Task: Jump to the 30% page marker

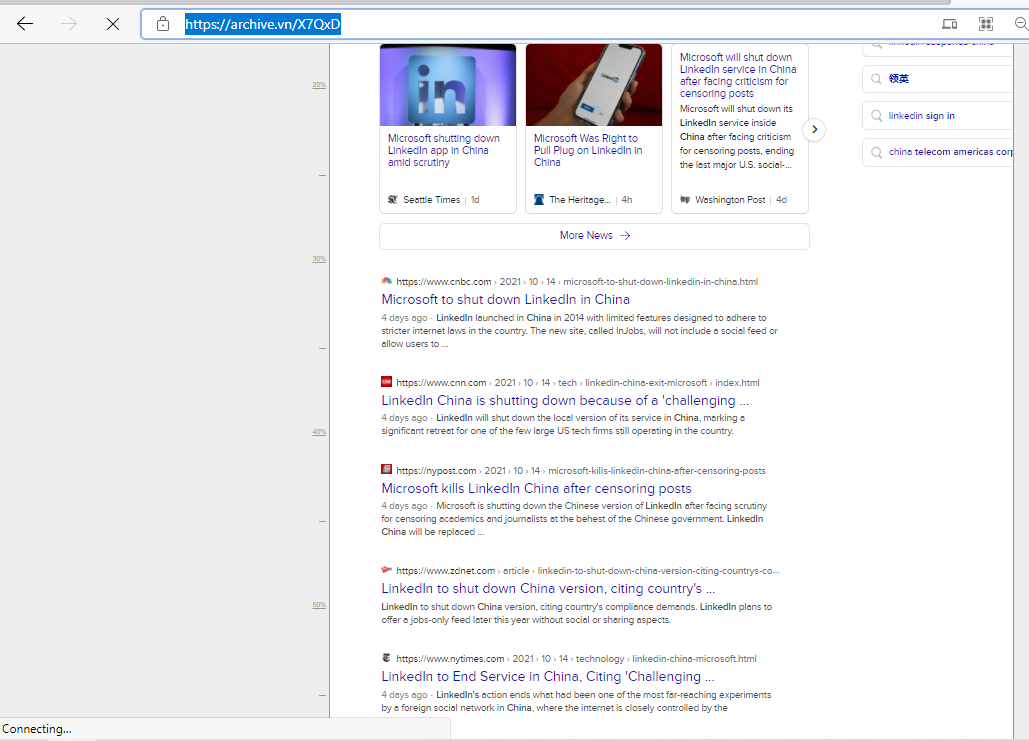Action: [x=319, y=259]
